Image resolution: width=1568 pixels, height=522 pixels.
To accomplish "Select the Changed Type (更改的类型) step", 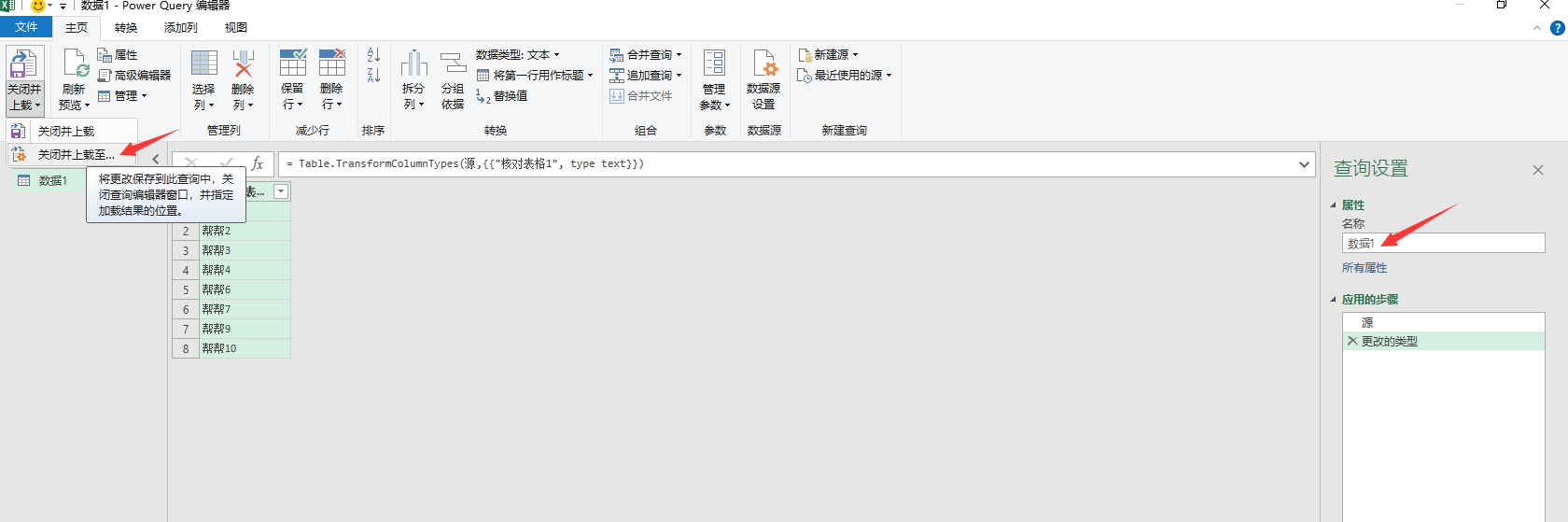I will tap(1444, 342).
